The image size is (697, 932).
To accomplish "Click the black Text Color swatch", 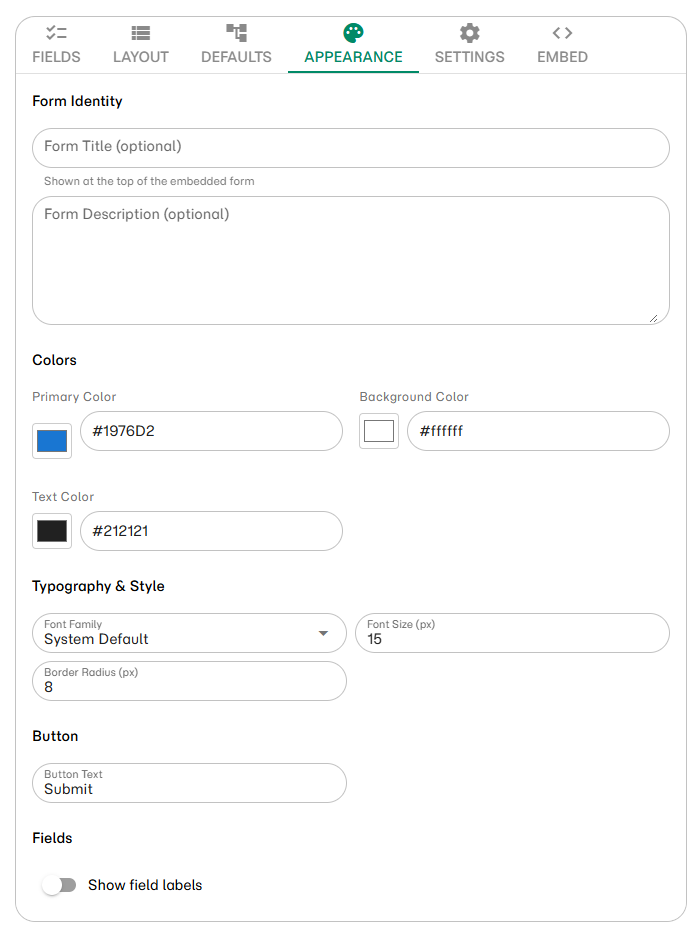I will click(51, 531).
